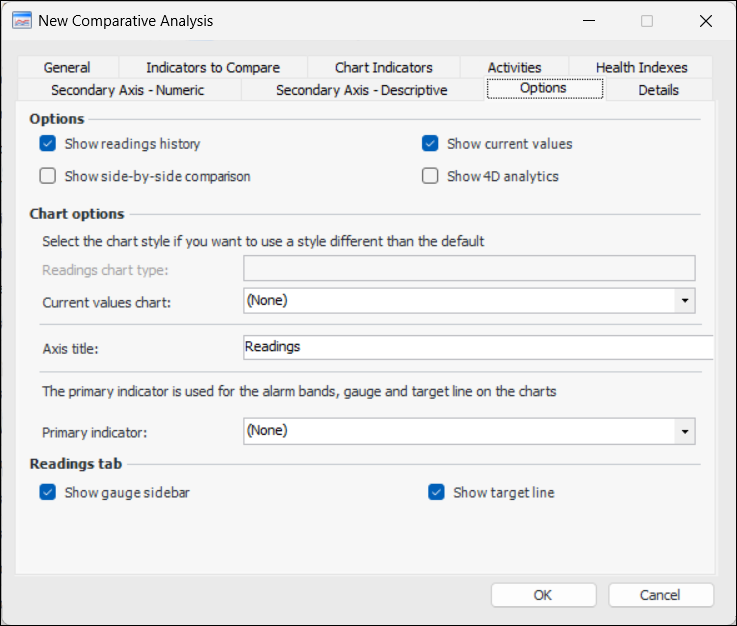The image size is (737, 626).
Task: Enable Show side-by-side comparison
Action: (x=48, y=176)
